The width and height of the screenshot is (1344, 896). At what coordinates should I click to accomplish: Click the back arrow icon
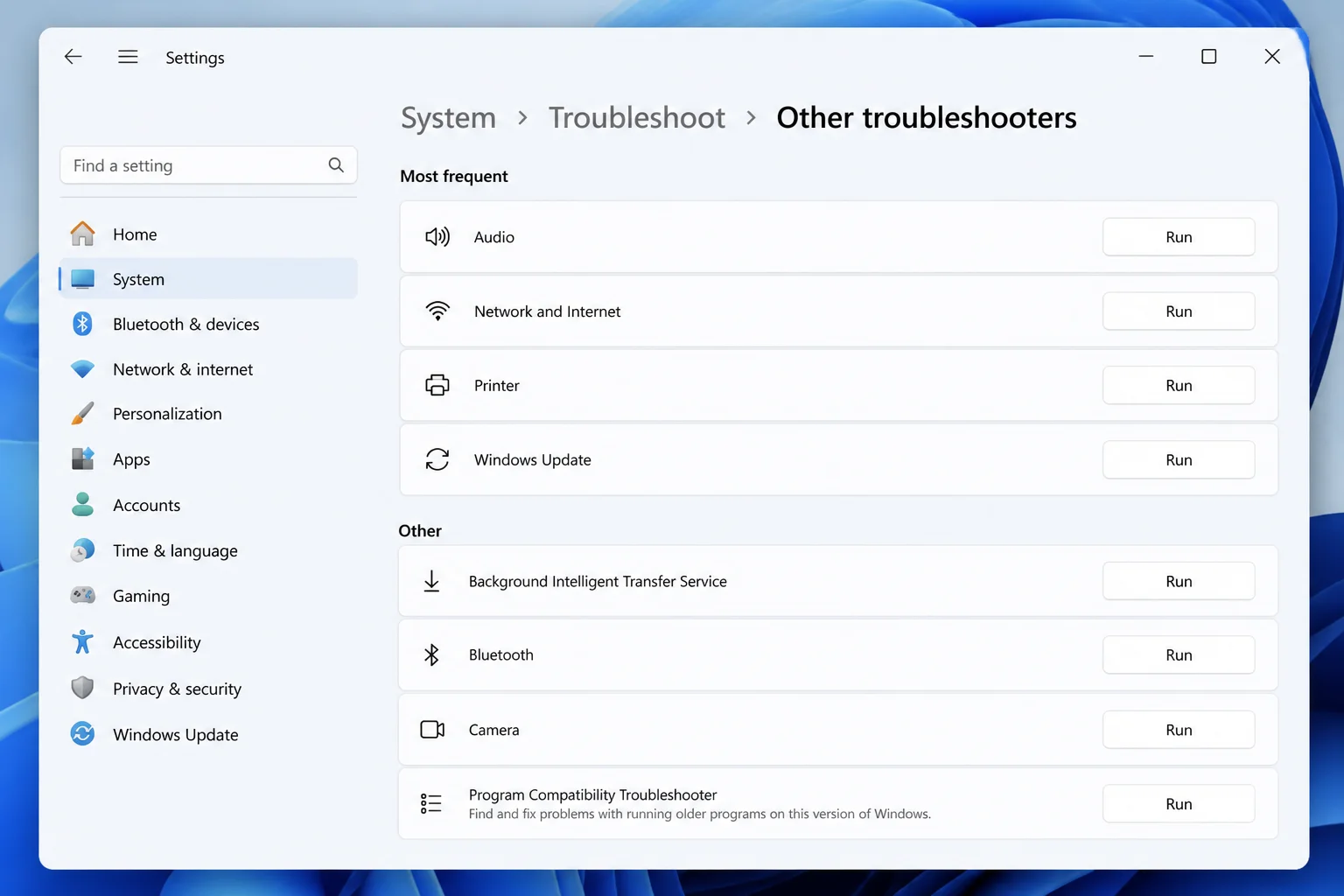pos(73,57)
